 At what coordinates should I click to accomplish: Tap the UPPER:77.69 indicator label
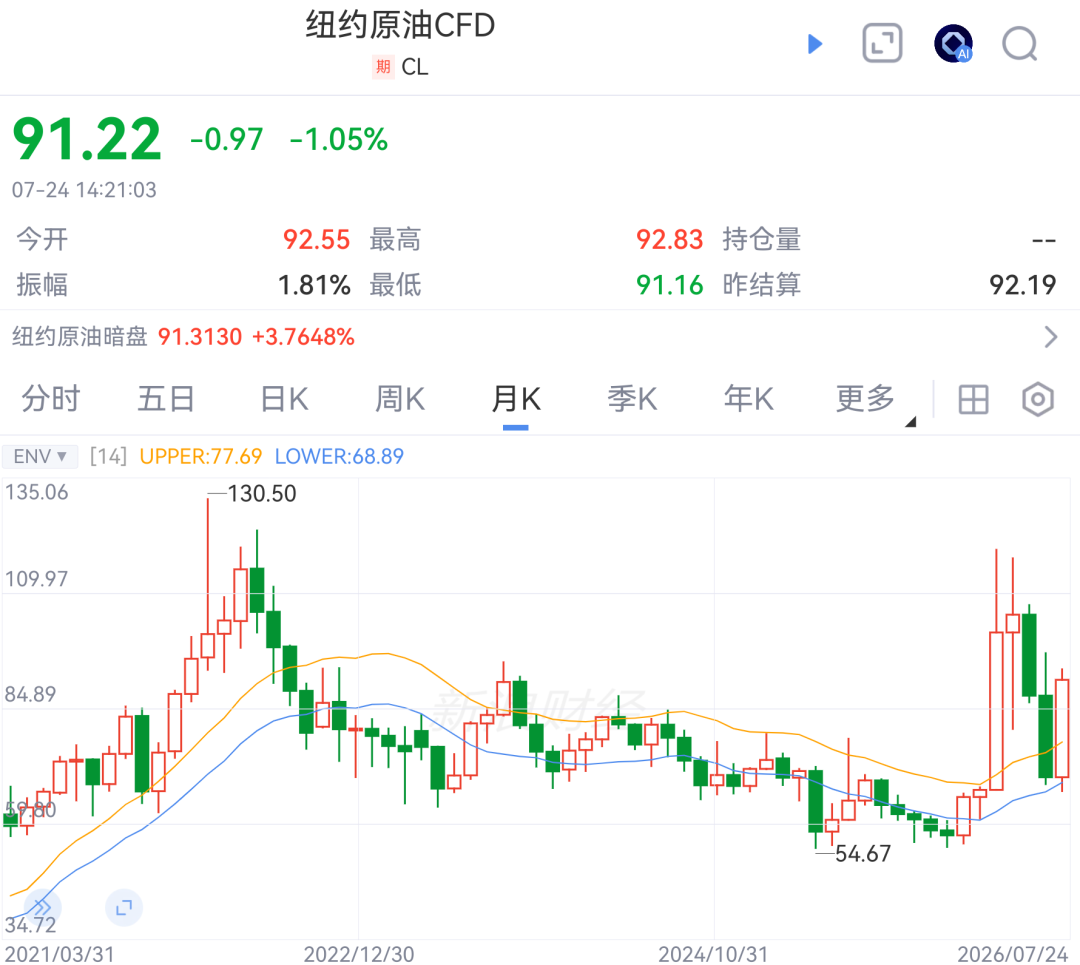[x=200, y=456]
